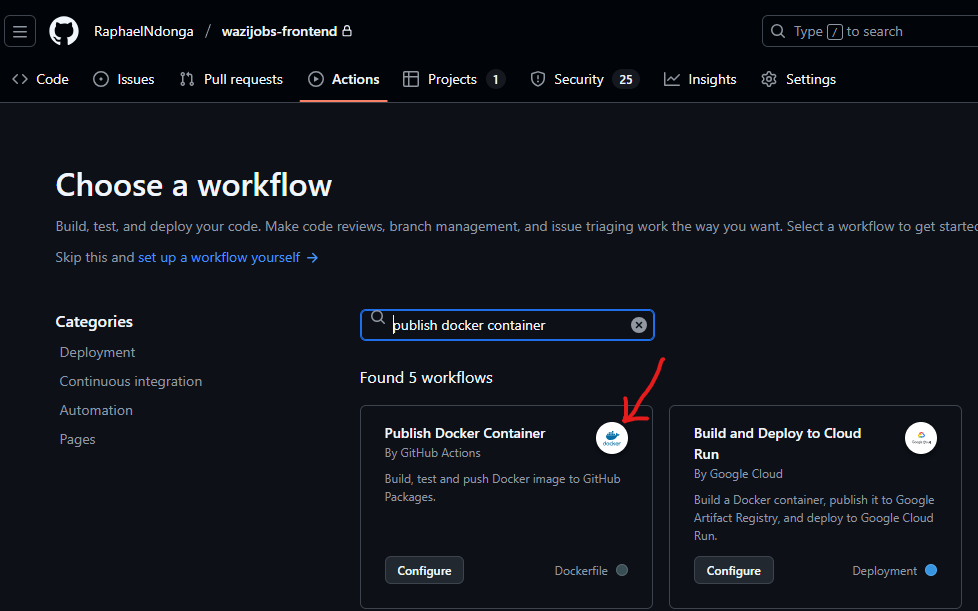The height and width of the screenshot is (611, 978).
Task: Clear the workflow search with the X button
Action: [638, 324]
